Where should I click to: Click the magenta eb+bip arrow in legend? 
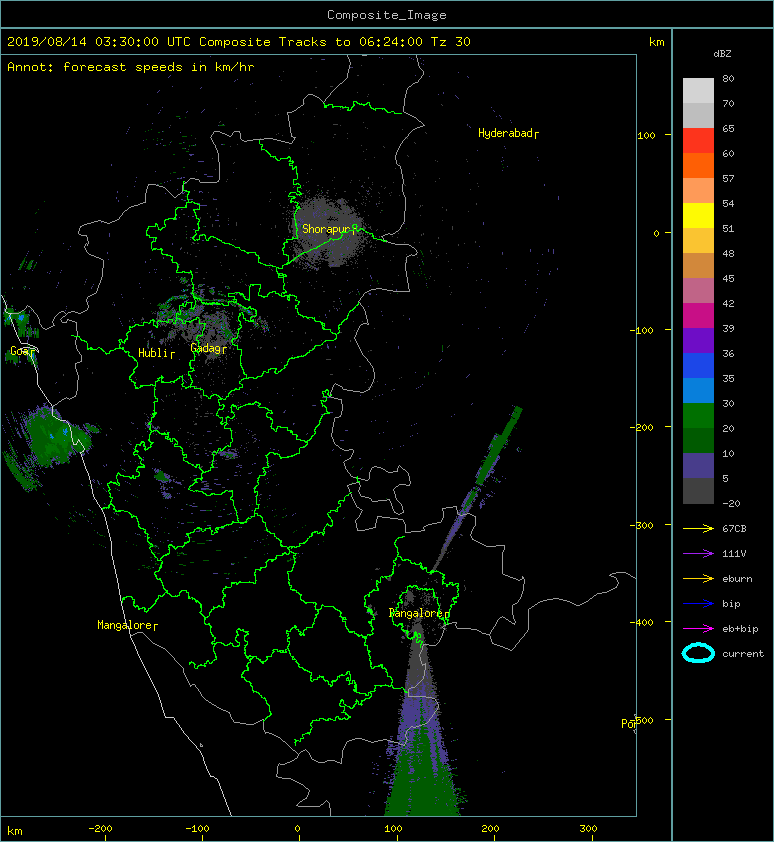698,628
